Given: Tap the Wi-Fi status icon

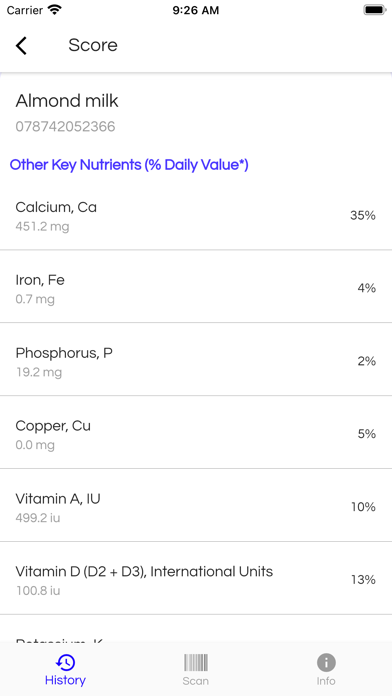Looking at the screenshot, I should (55, 10).
